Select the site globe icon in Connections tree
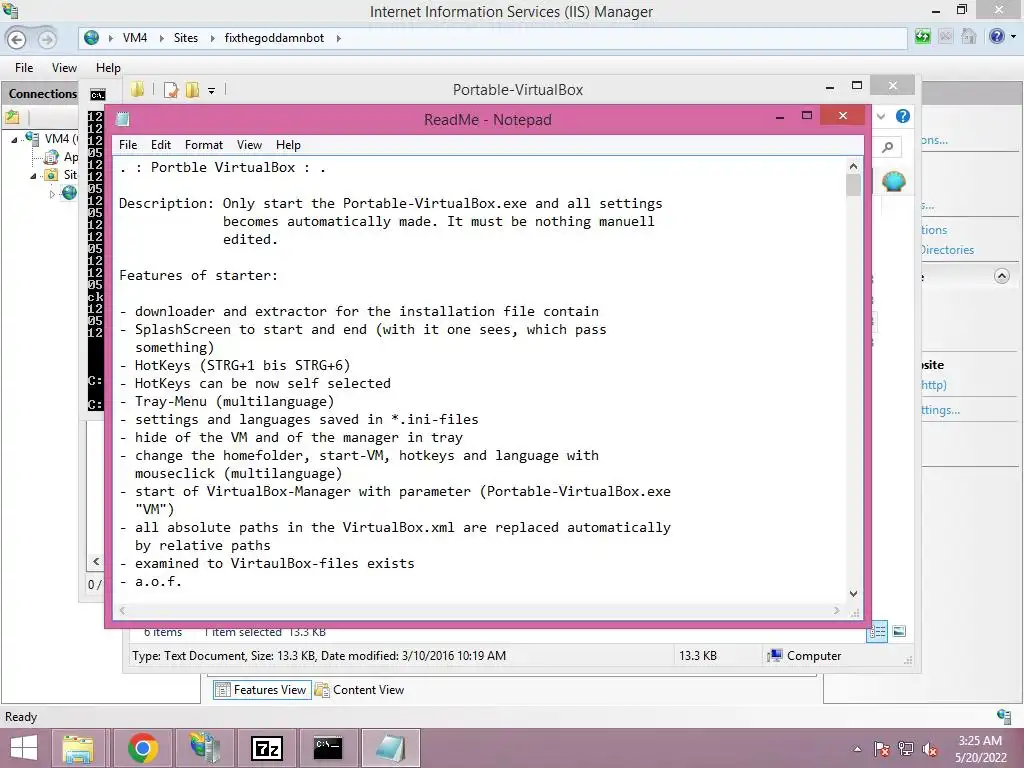The width and height of the screenshot is (1024, 768). 69,193
